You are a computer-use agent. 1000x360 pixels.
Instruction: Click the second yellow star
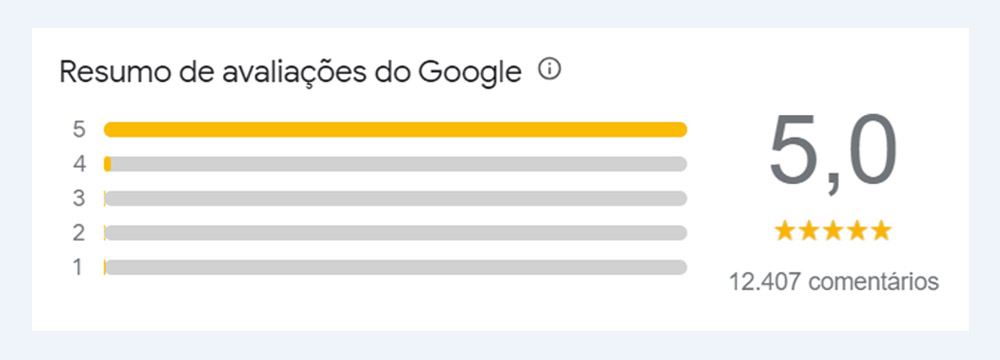point(809,231)
